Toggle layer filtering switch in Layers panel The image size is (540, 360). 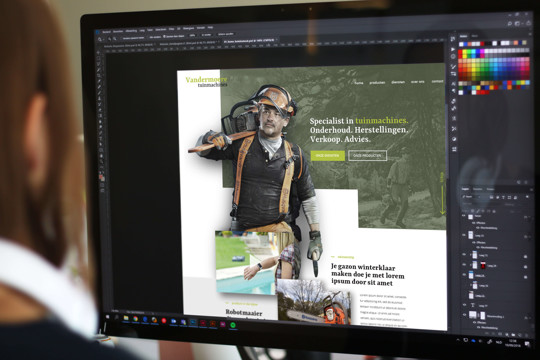click(x=527, y=197)
